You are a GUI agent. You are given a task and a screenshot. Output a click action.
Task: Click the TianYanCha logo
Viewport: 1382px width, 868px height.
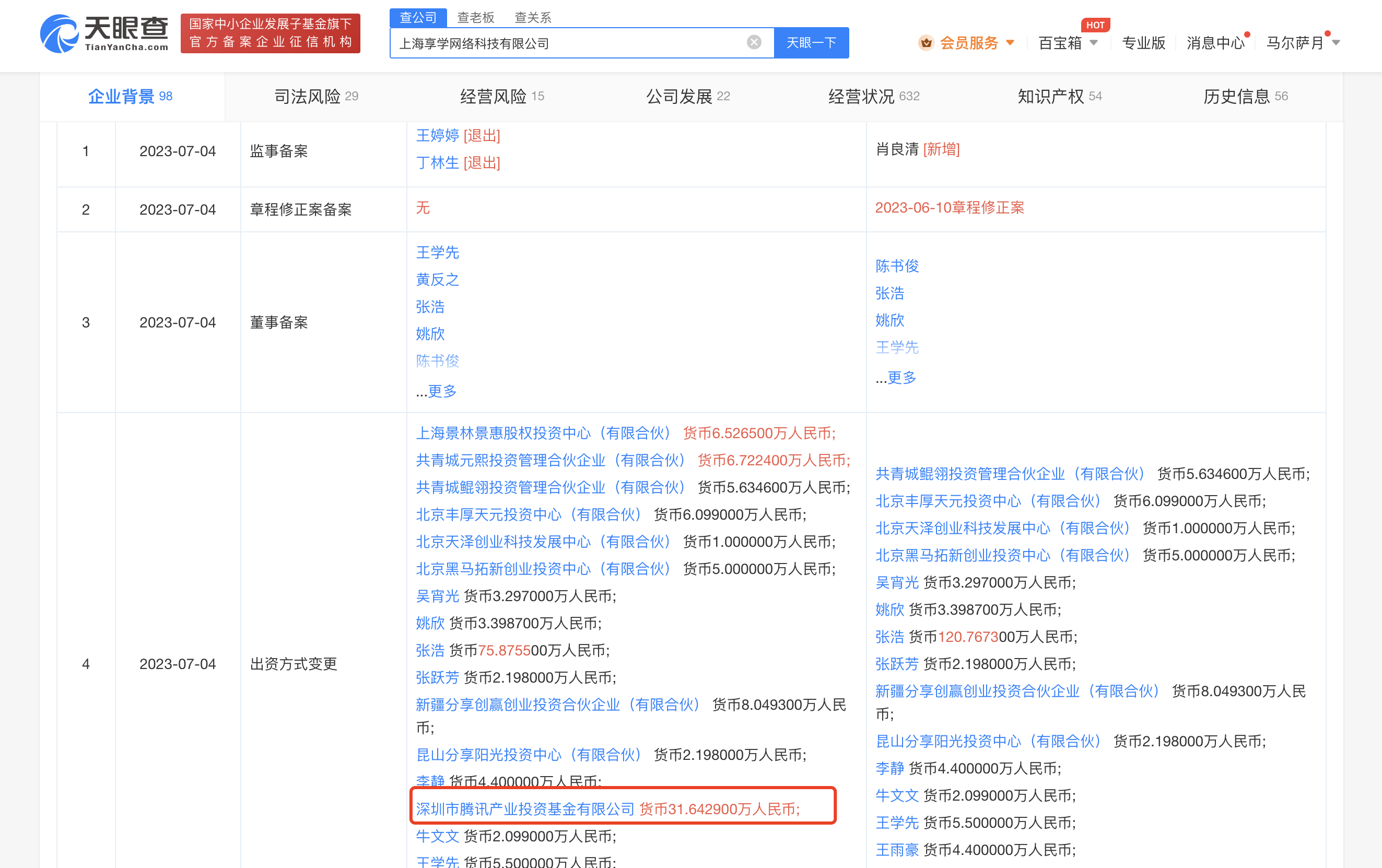point(104,34)
